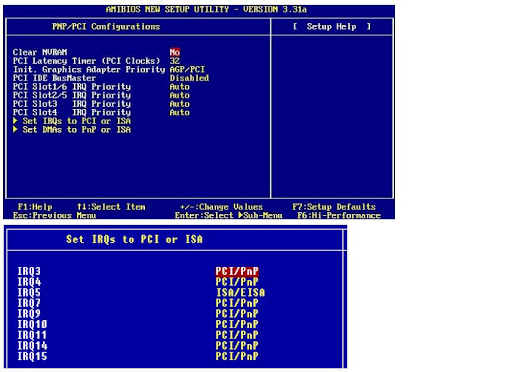
Task: Select the highlighted 'No' value for Clear NVRAM
Action: (175, 52)
